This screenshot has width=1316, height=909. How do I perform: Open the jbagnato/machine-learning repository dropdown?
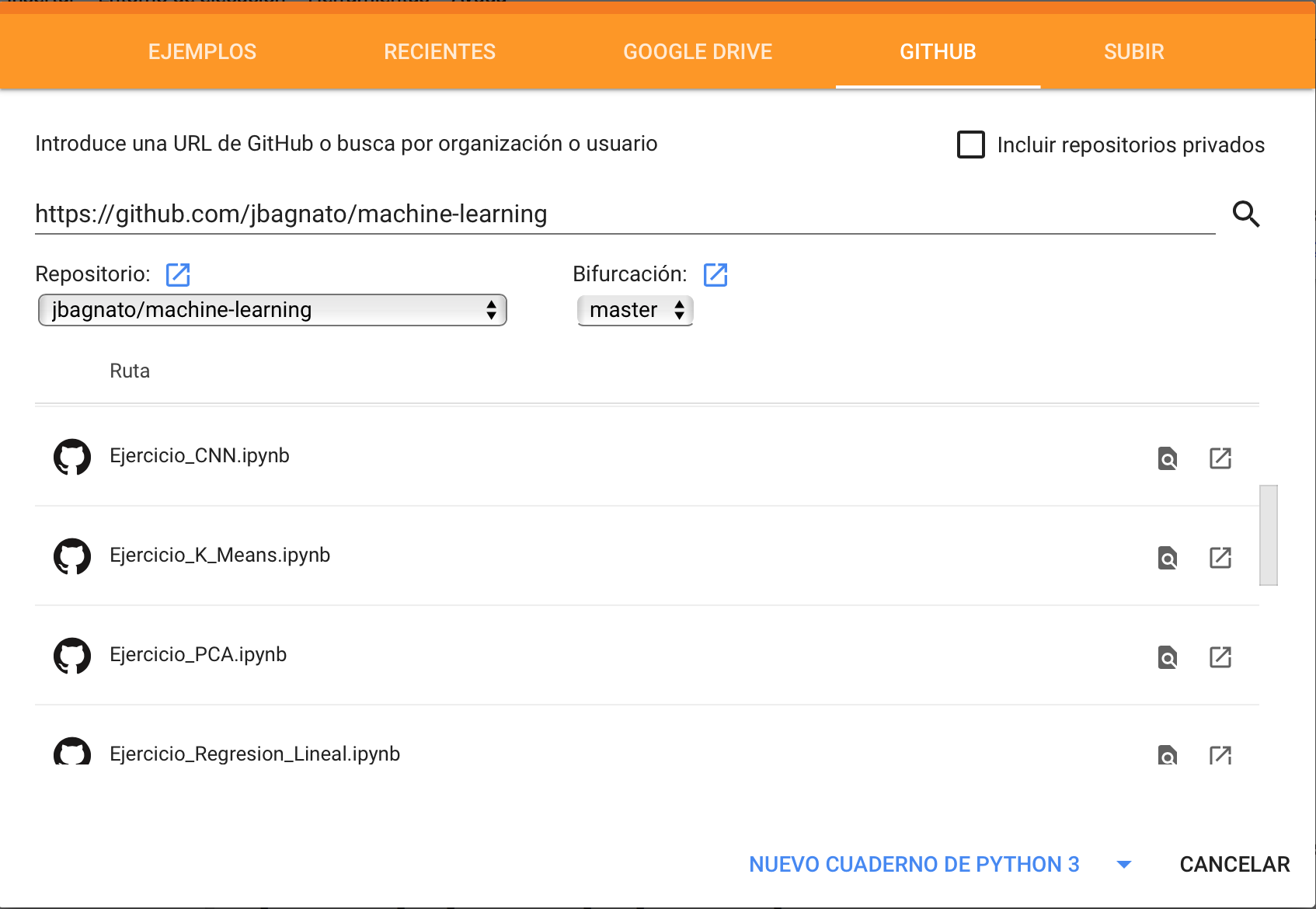coord(273,310)
